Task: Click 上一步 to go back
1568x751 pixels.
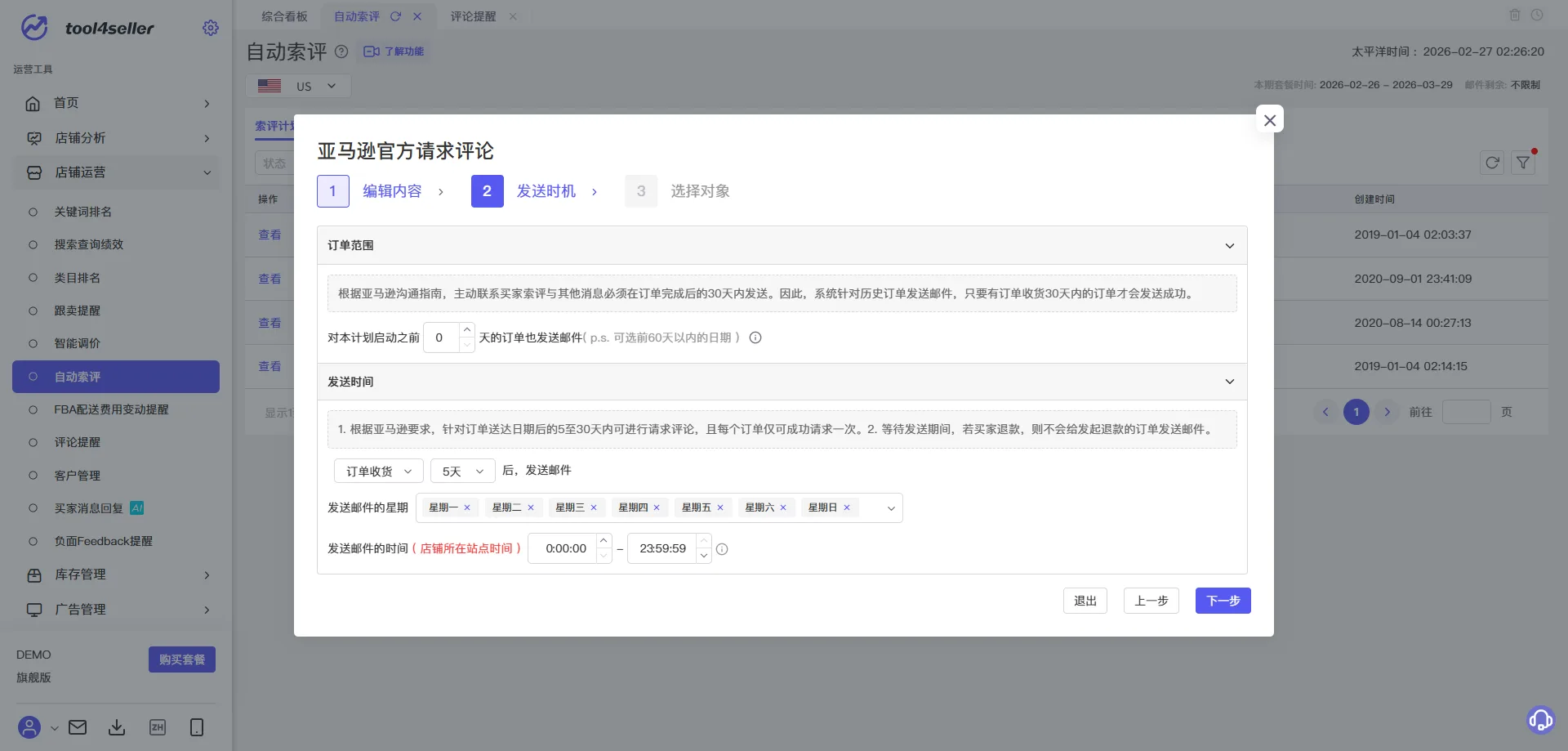Action: [1151, 601]
